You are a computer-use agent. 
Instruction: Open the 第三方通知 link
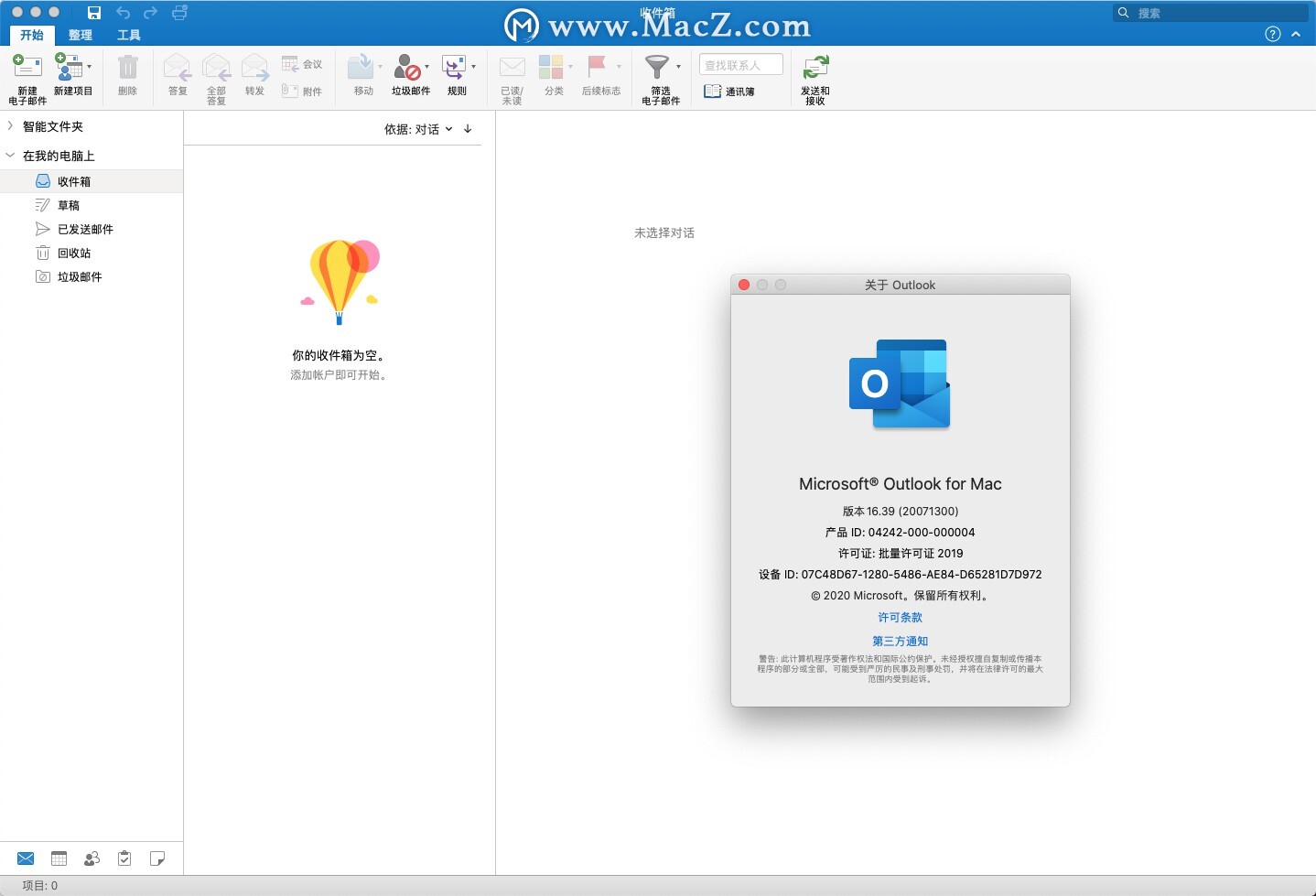pos(901,642)
